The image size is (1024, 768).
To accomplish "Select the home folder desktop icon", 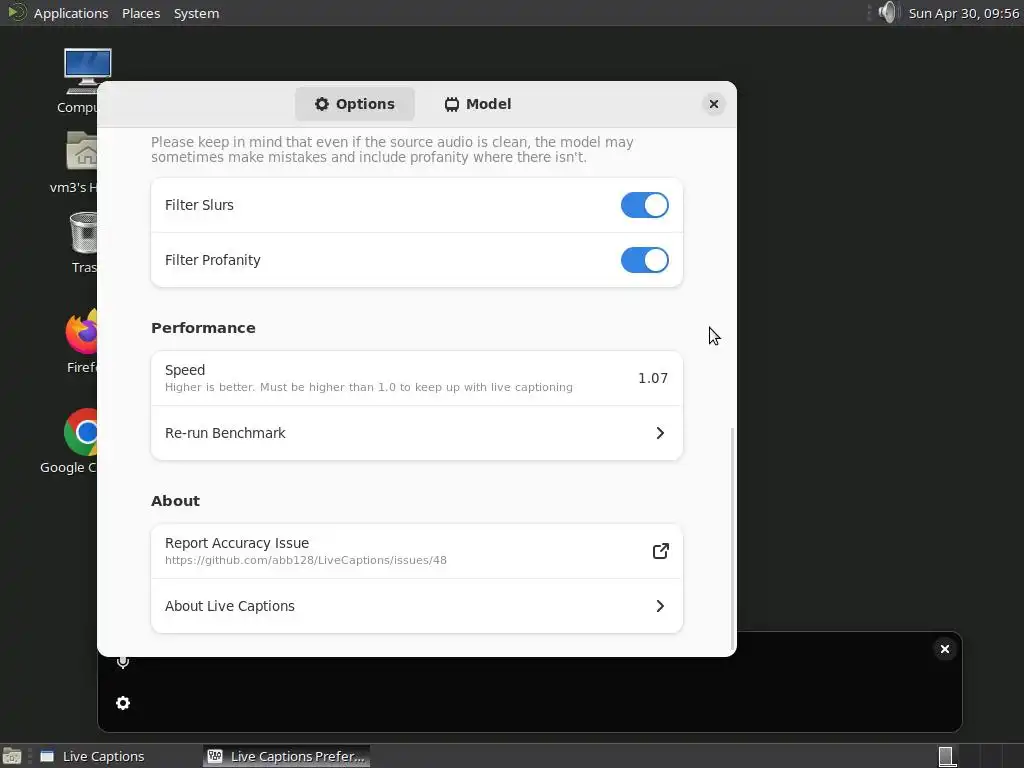I will coord(82,162).
